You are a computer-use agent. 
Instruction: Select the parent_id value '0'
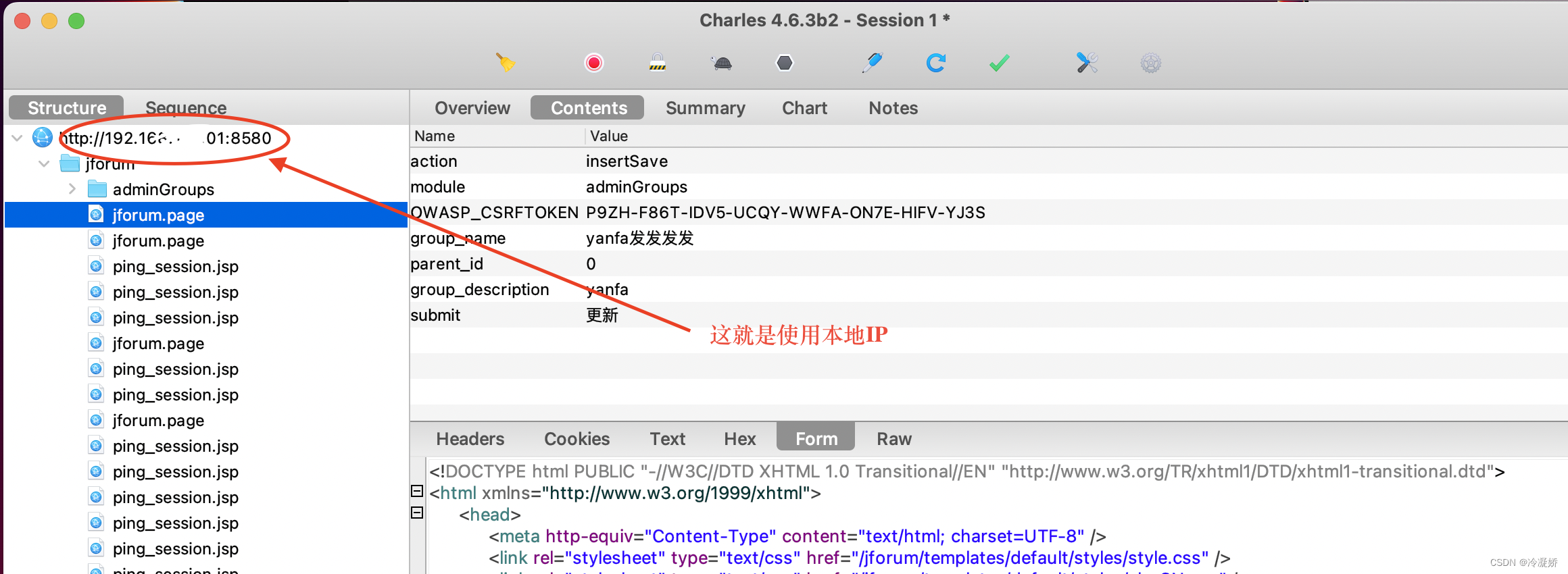coord(591,264)
